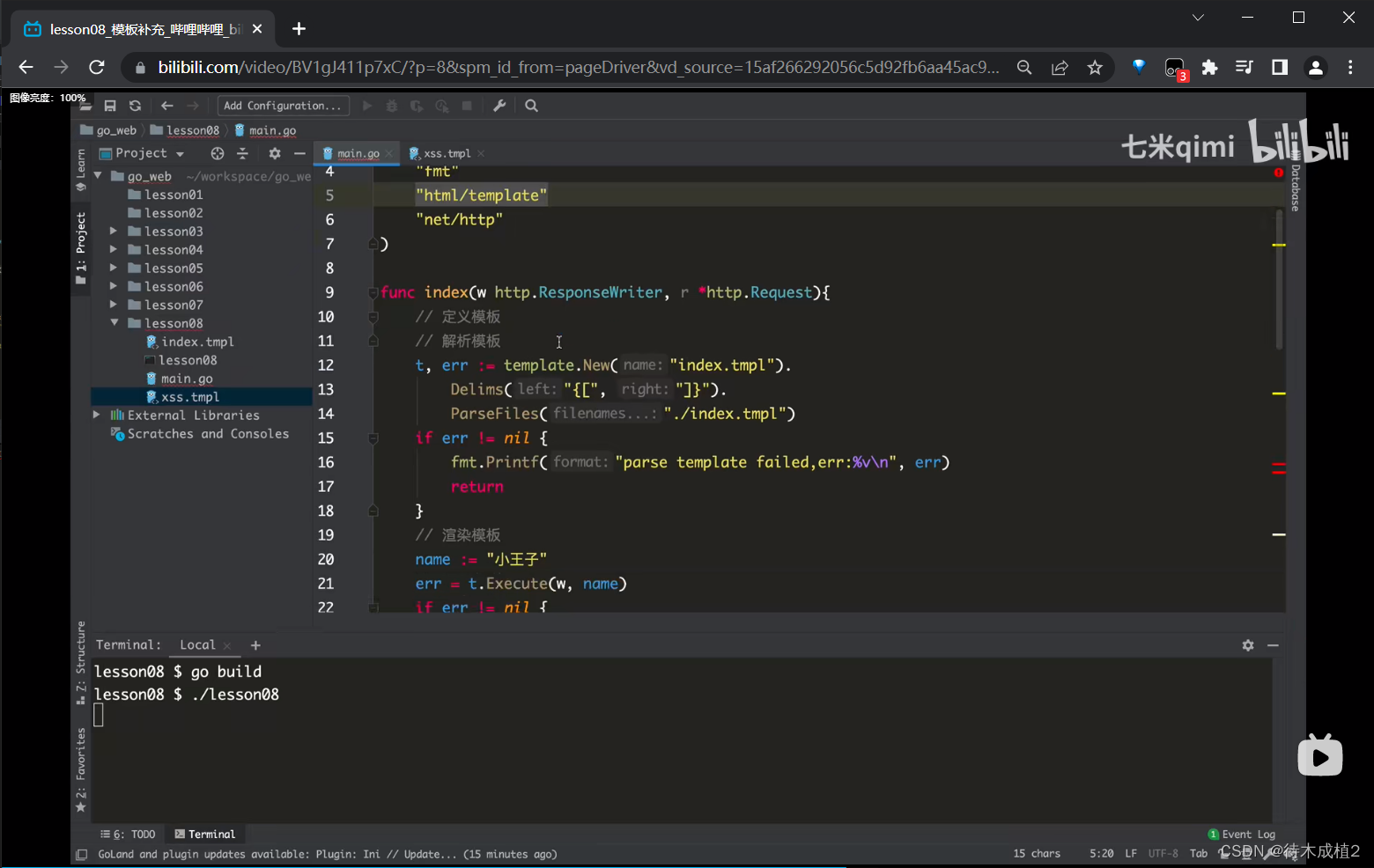This screenshot has width=1374, height=868.
Task: Open the Chrome profile avatar
Action: [1316, 68]
